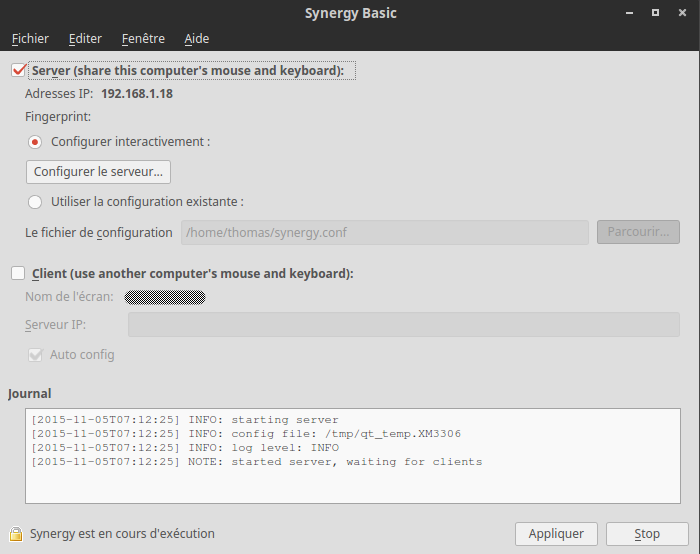Close the Synergy Basic window
700x554 pixels.
pyautogui.click(x=682, y=13)
